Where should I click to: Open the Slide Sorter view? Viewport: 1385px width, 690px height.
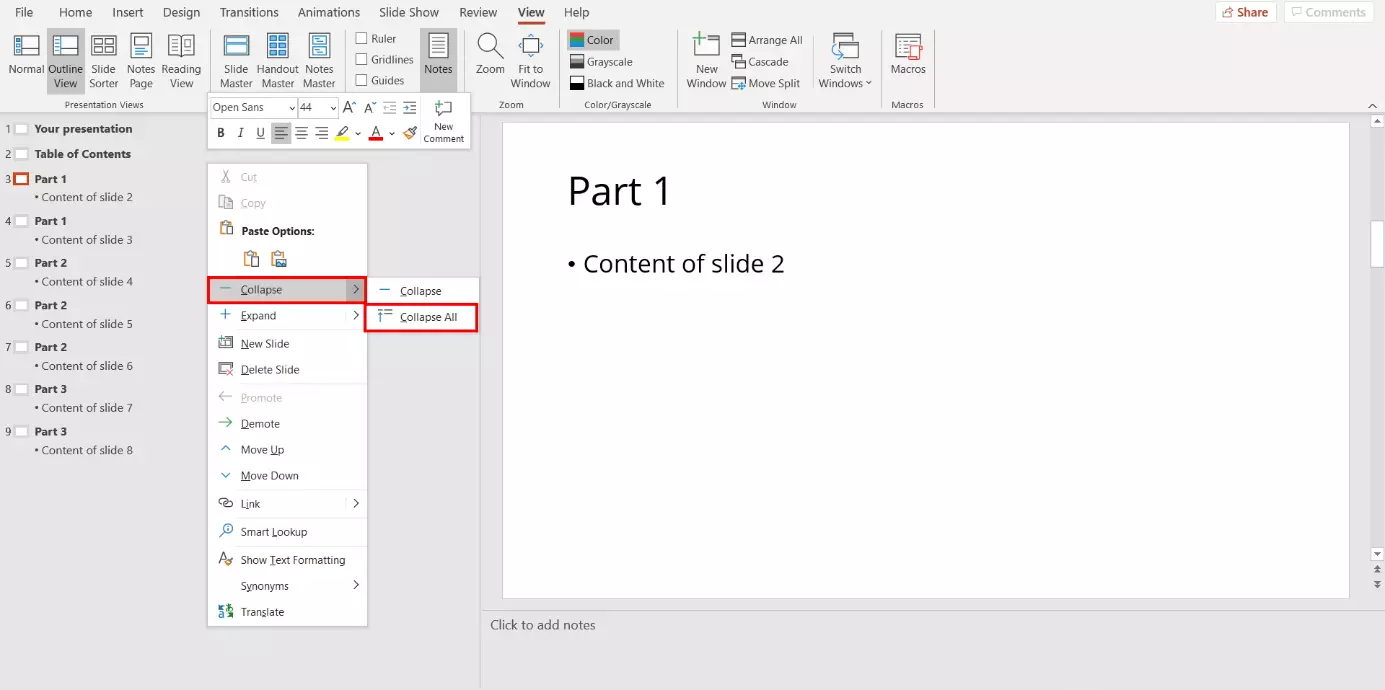(x=103, y=60)
